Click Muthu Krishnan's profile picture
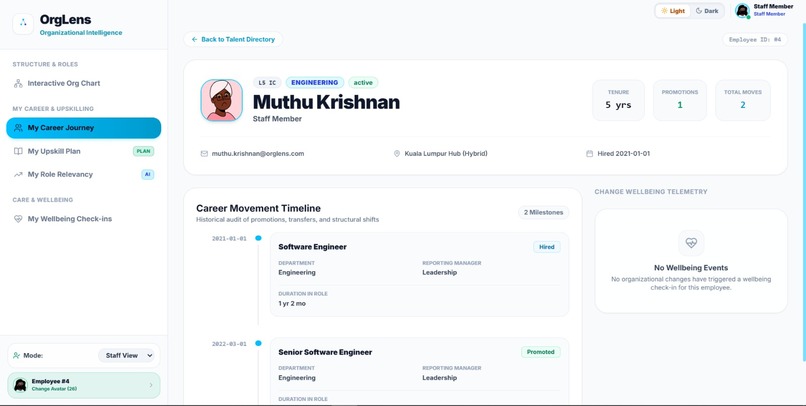This screenshot has width=806, height=406. (222, 100)
